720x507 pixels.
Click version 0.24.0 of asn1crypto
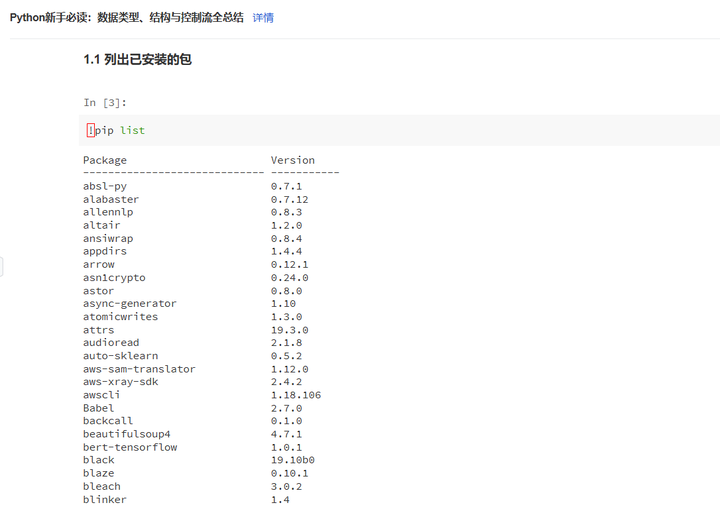[289, 278]
